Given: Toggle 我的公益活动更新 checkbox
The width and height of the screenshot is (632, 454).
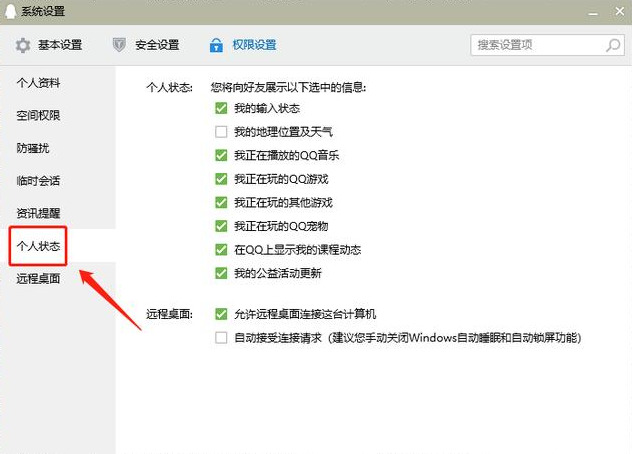Looking at the screenshot, I should click(x=221, y=273).
